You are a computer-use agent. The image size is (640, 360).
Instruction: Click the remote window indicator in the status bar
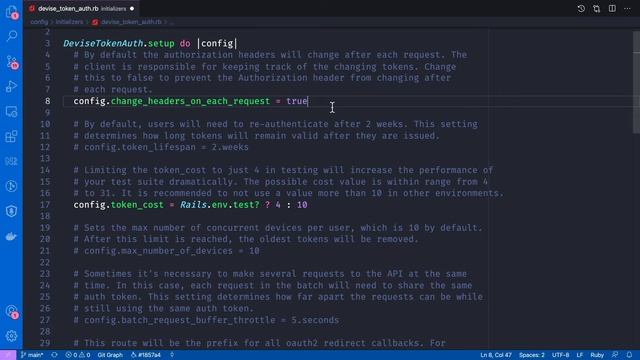click(x=8, y=355)
